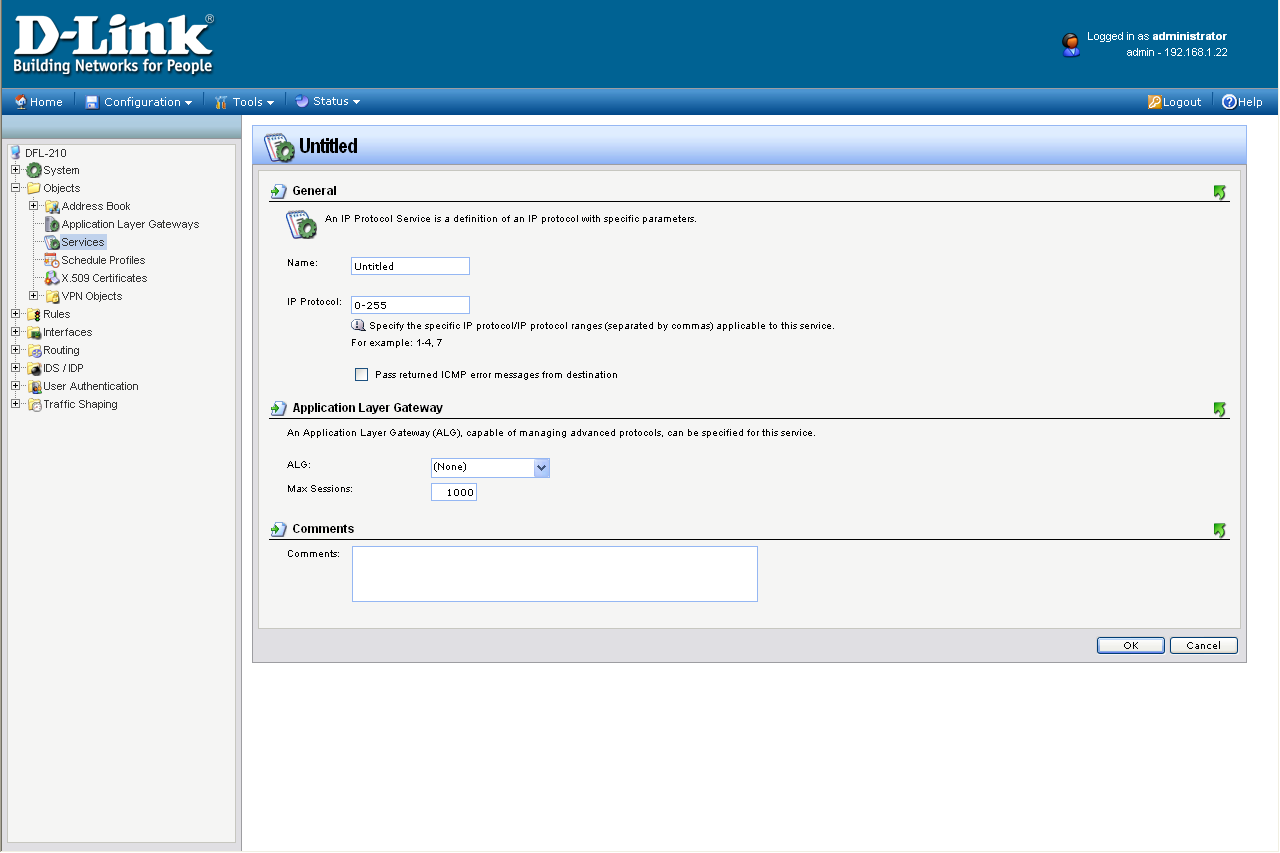Click the Comments section header icon

click(x=279, y=529)
